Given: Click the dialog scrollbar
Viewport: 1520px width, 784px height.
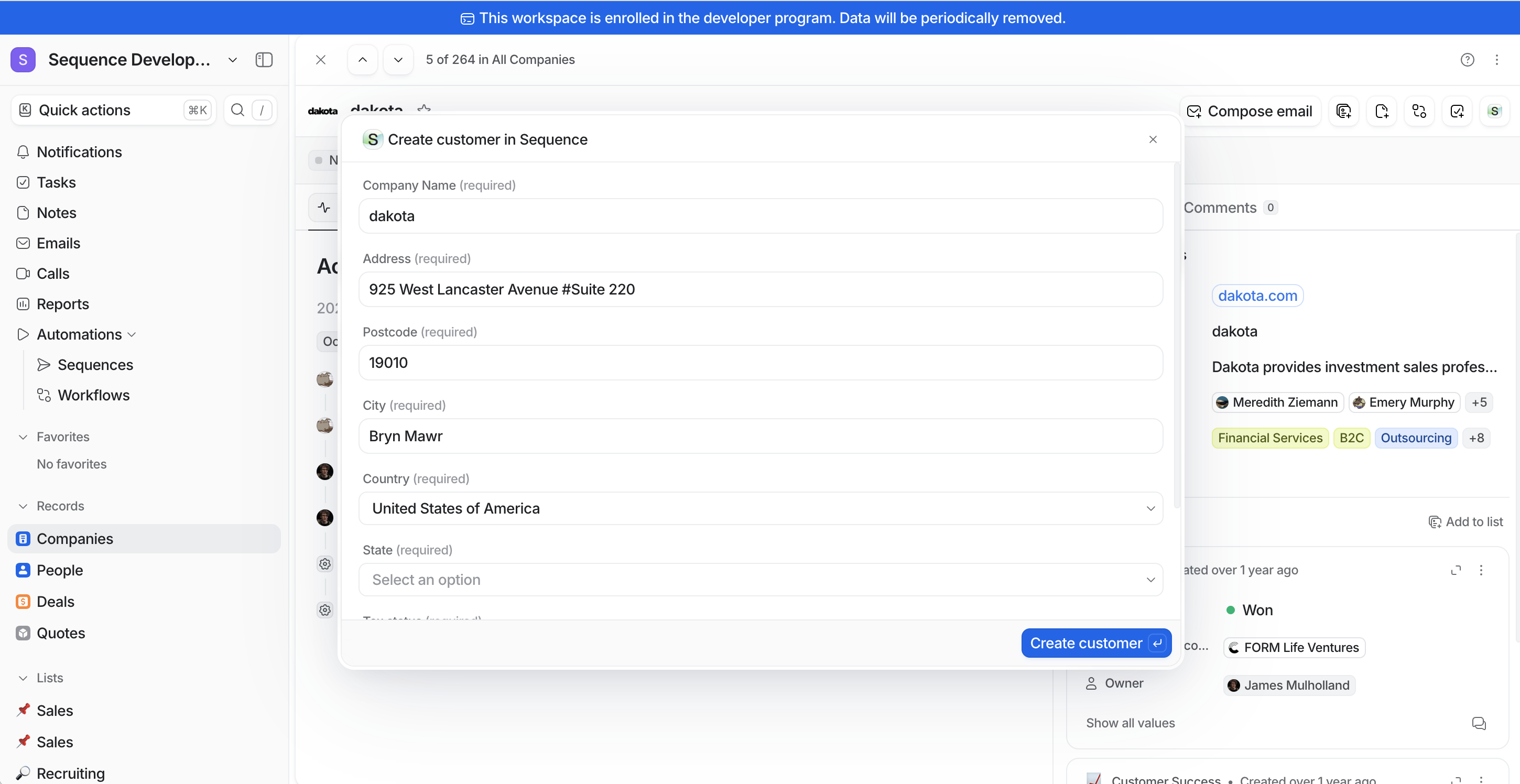Looking at the screenshot, I should click(x=1177, y=336).
